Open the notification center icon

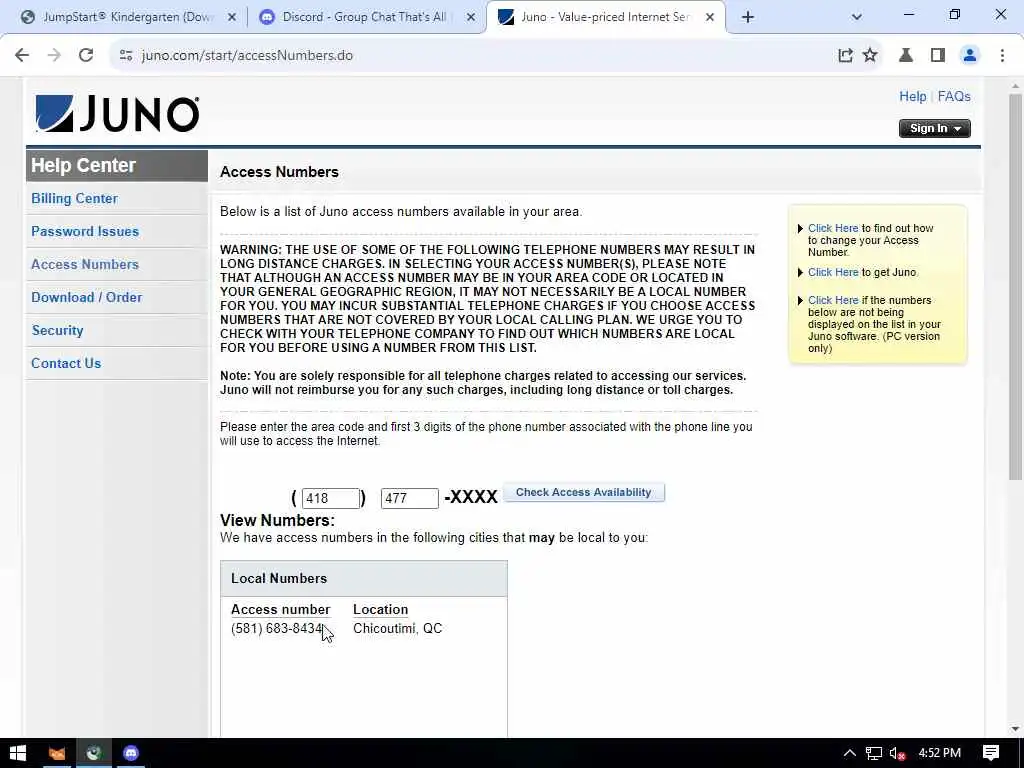click(x=991, y=753)
